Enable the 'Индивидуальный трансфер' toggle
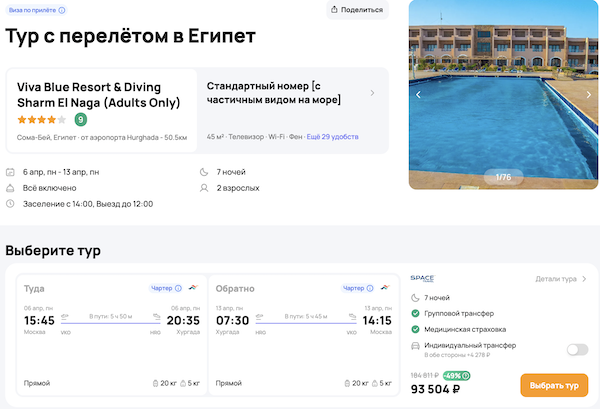The height and width of the screenshot is (409, 600). [576, 349]
